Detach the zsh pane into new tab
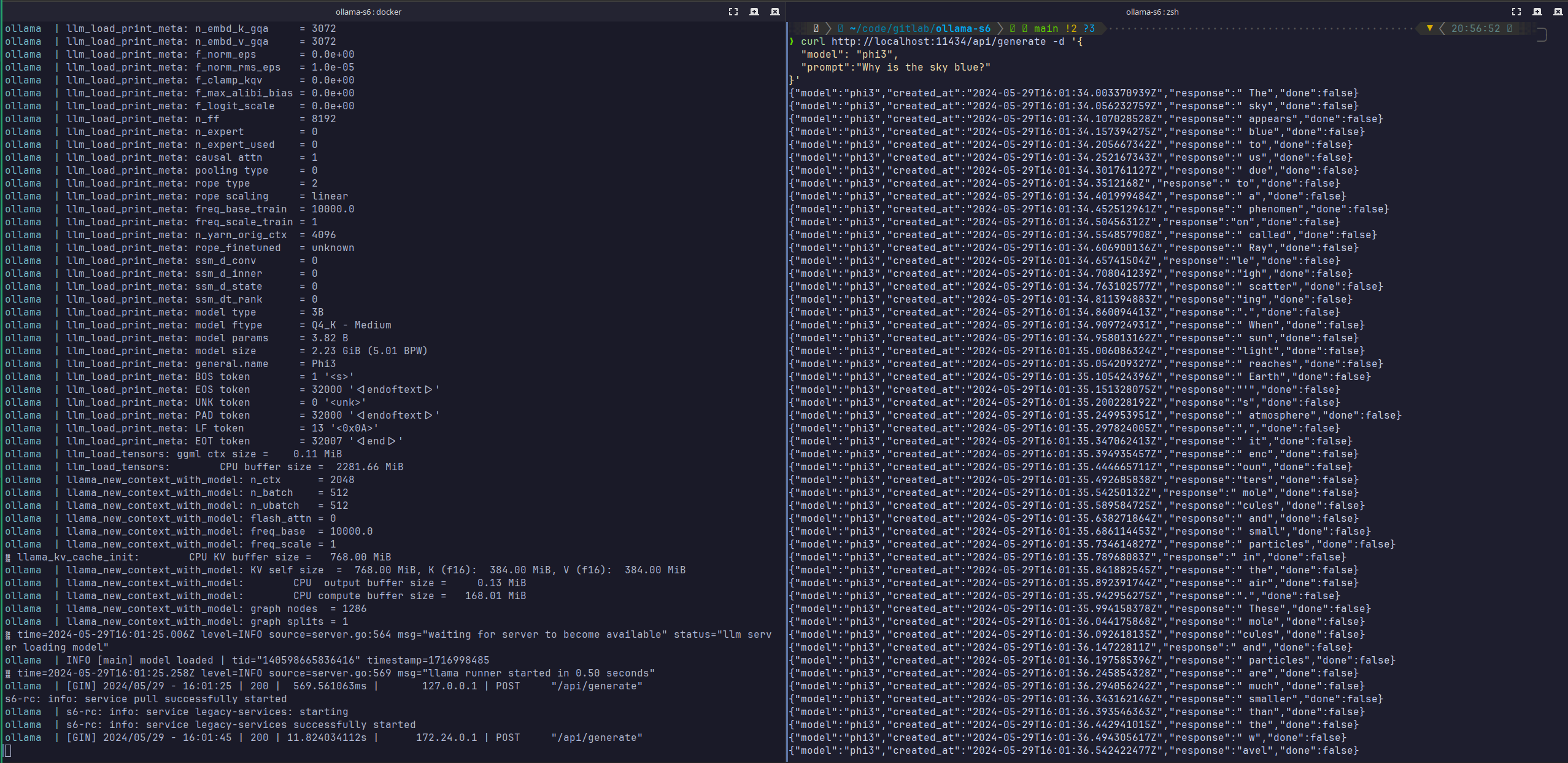Viewport: 1568px width, 763px height. [x=1537, y=12]
